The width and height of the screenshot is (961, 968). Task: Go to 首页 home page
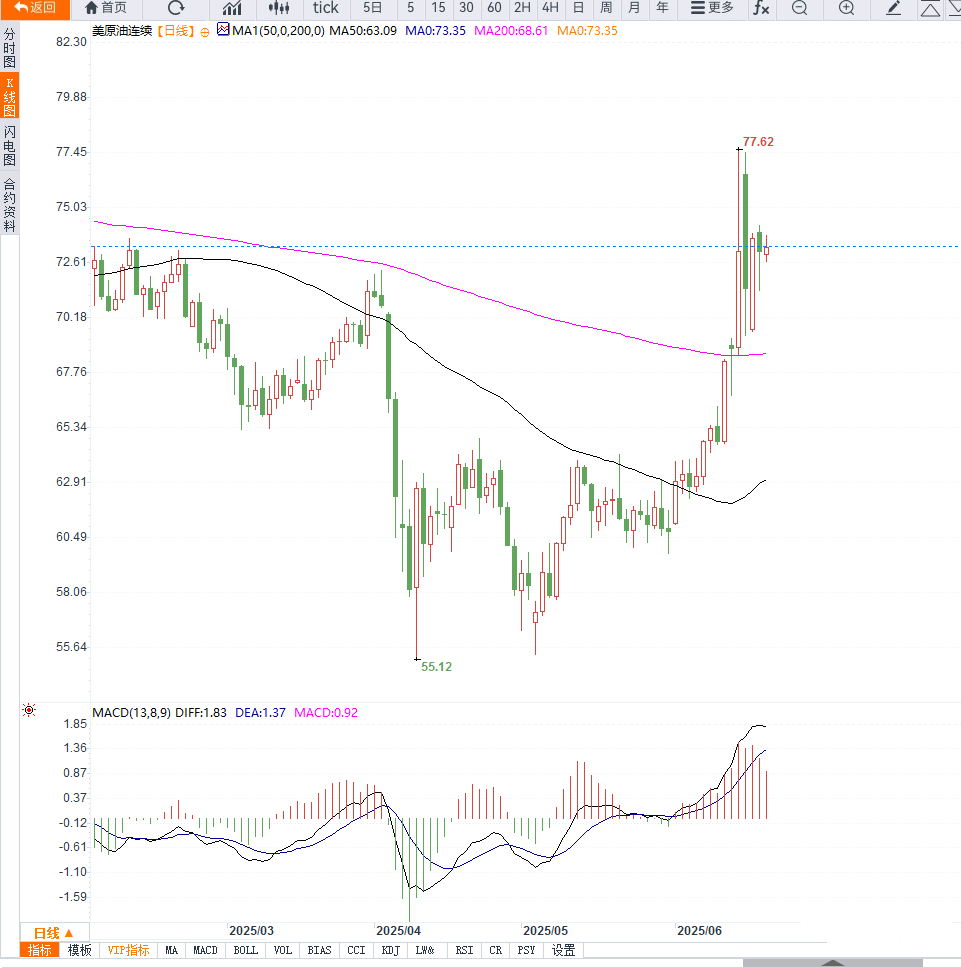pos(106,8)
